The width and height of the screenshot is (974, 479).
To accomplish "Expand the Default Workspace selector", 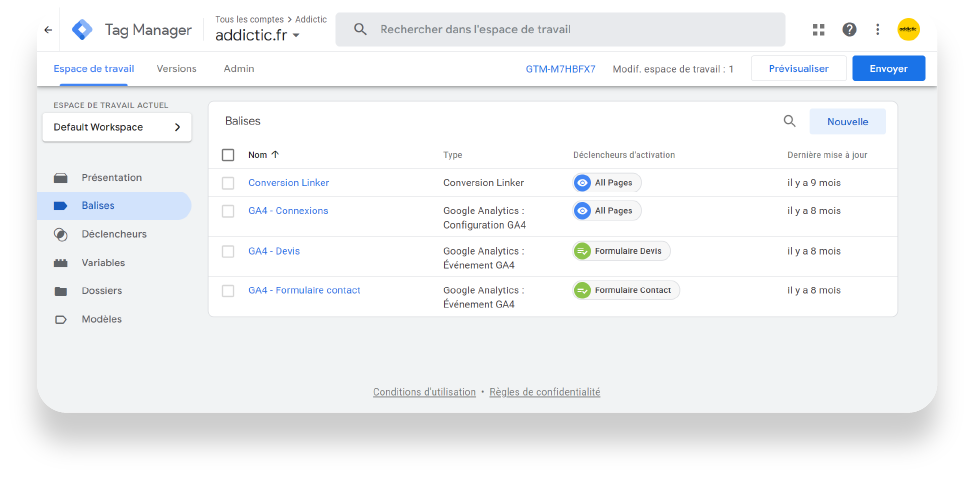I will click(x=117, y=127).
